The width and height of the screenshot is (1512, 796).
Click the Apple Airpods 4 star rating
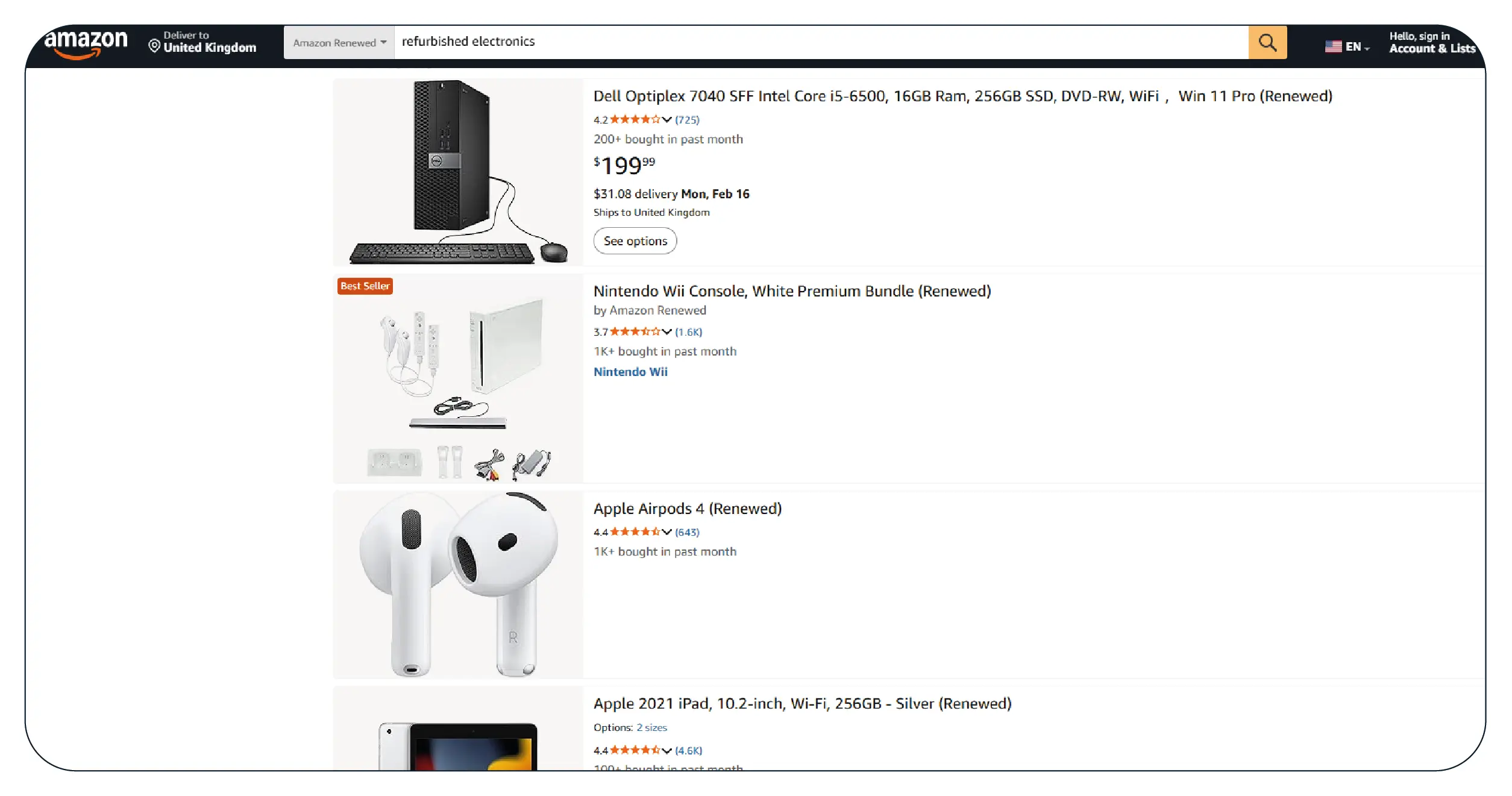point(634,532)
